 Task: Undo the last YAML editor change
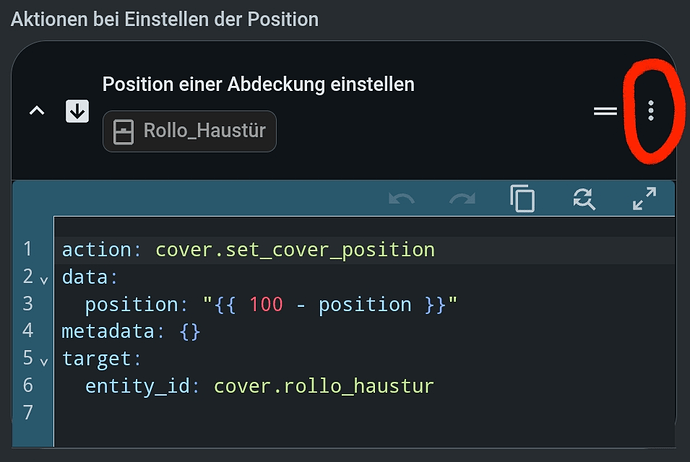(x=401, y=199)
